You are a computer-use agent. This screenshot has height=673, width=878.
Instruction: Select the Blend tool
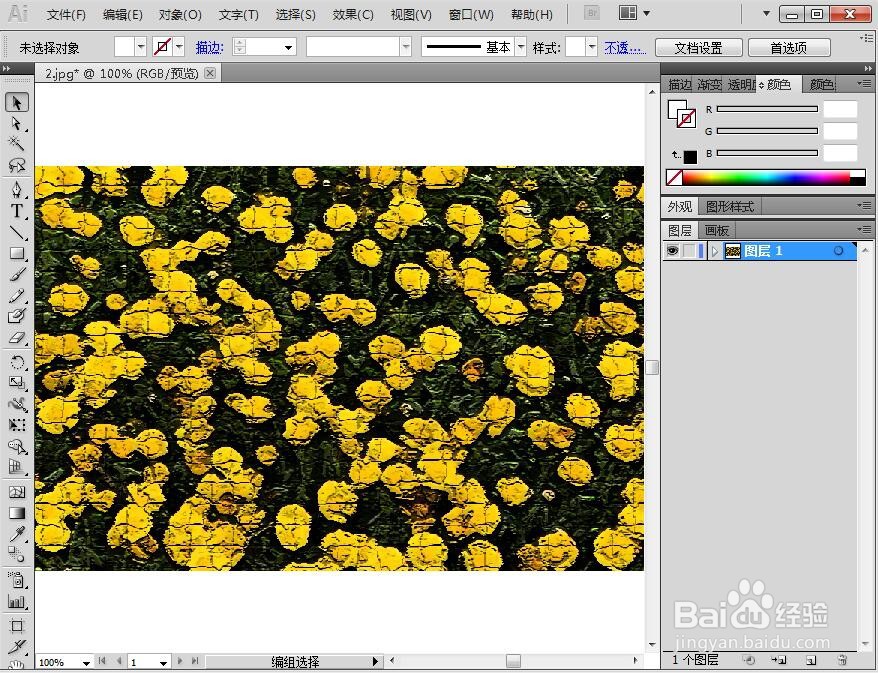[17, 554]
